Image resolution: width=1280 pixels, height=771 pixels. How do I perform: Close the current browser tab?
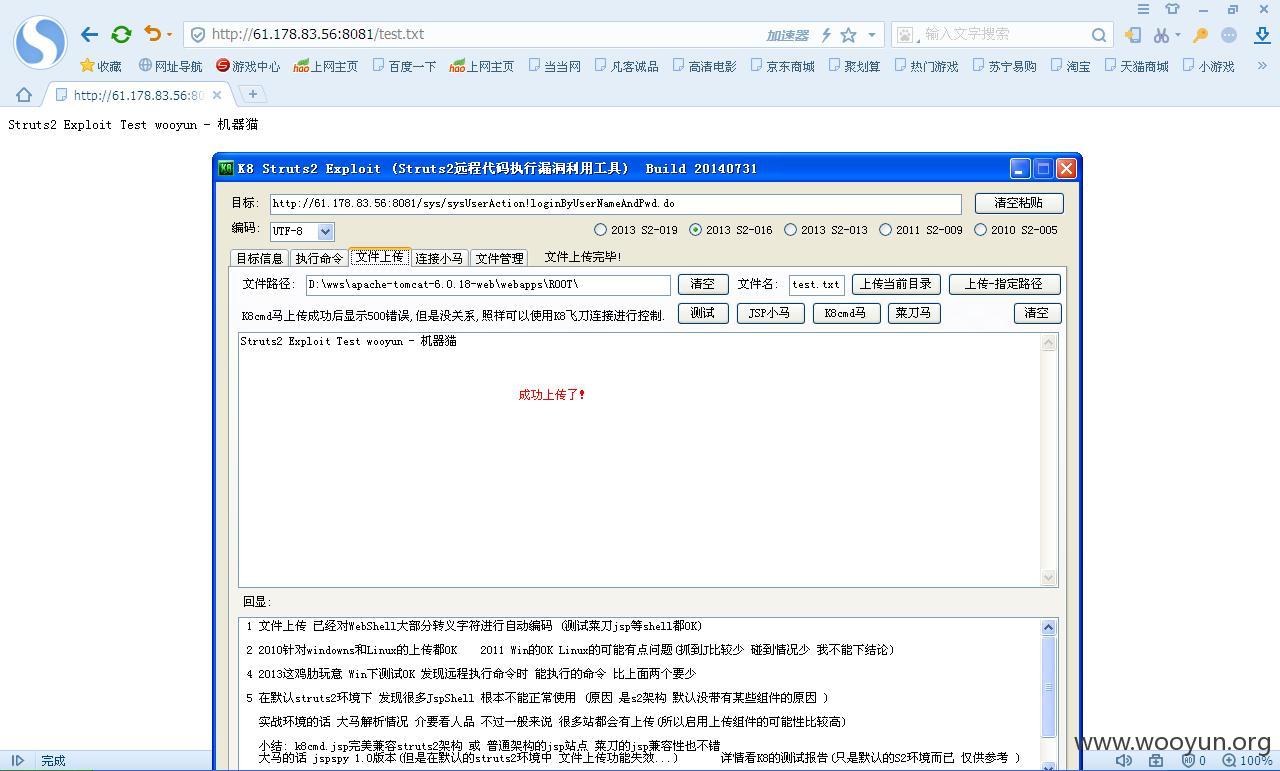tap(216, 95)
